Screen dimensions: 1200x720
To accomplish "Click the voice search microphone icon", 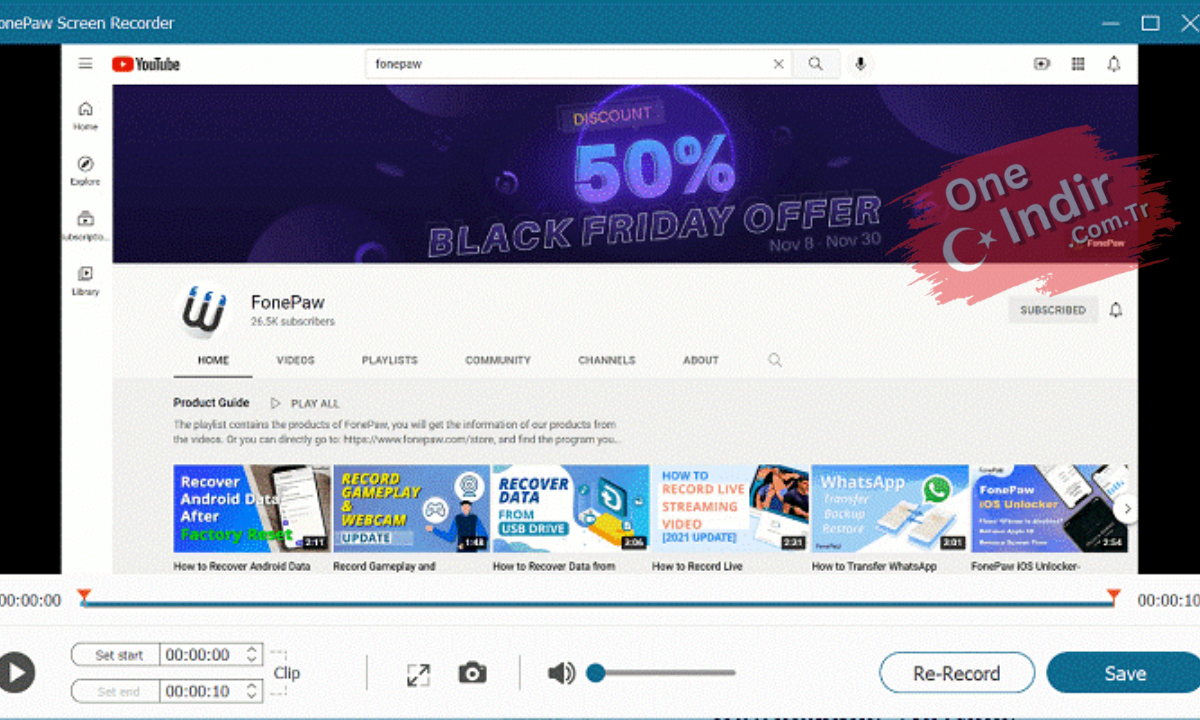I will (859, 64).
